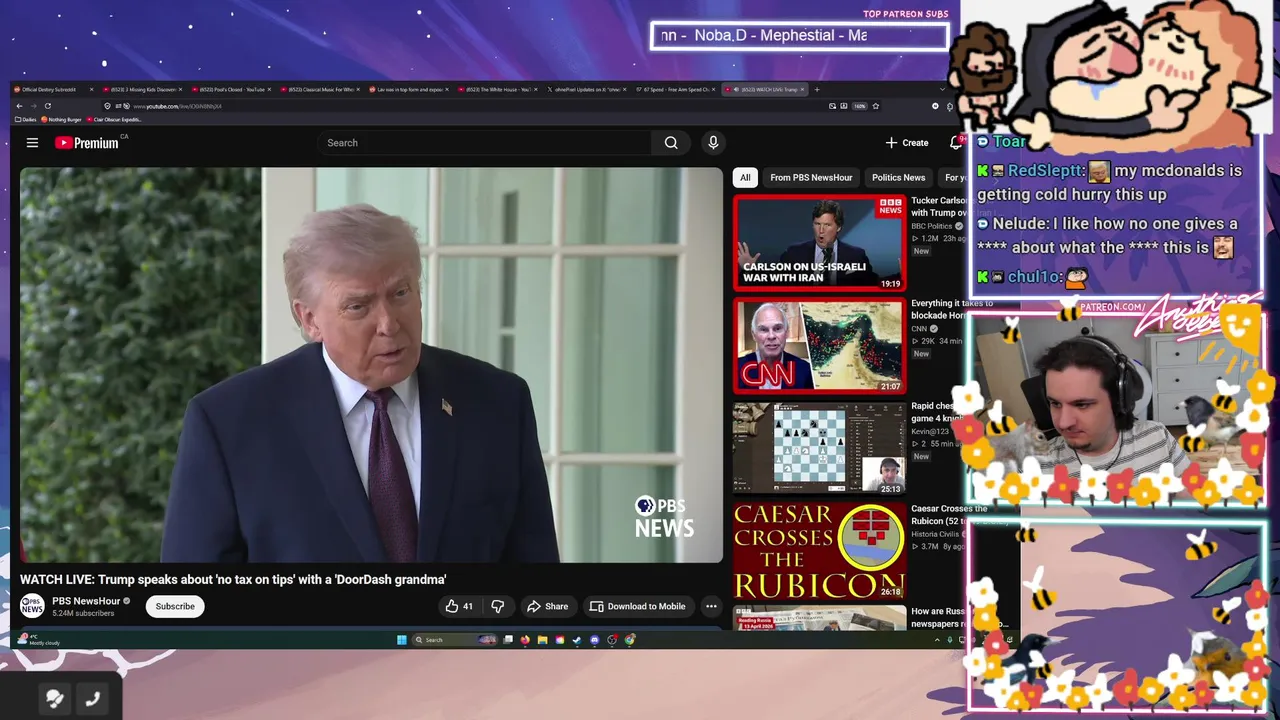Click video title 'WATCH LIVE: Trump speaks'
1280x720 pixels.
pyautogui.click(x=233, y=580)
